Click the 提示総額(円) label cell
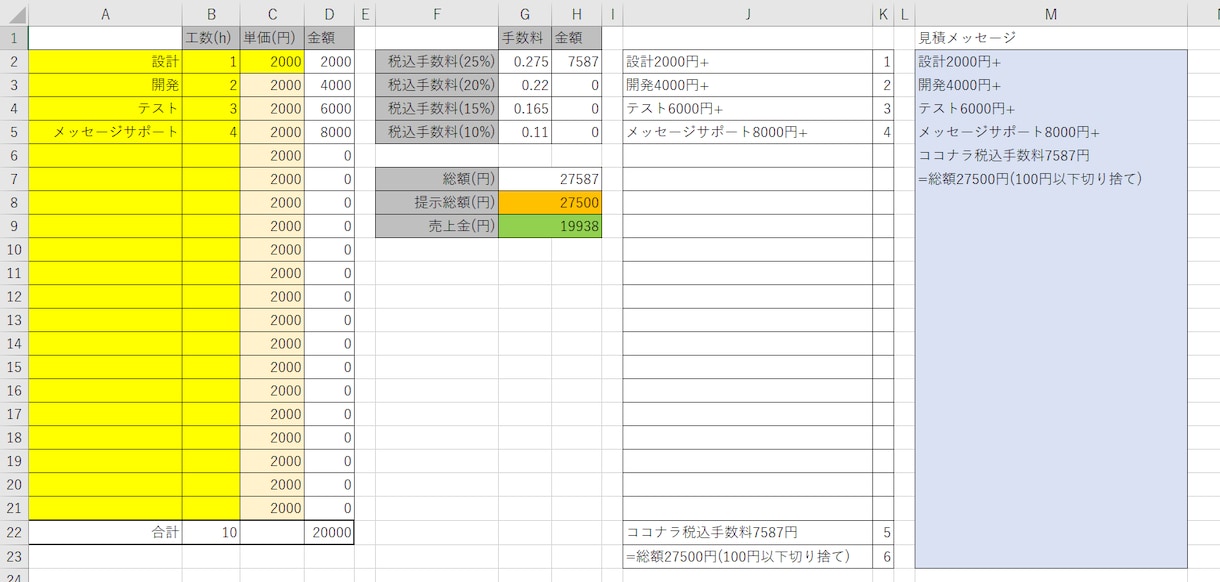Screen dimensions: 1220x582 [x=437, y=203]
